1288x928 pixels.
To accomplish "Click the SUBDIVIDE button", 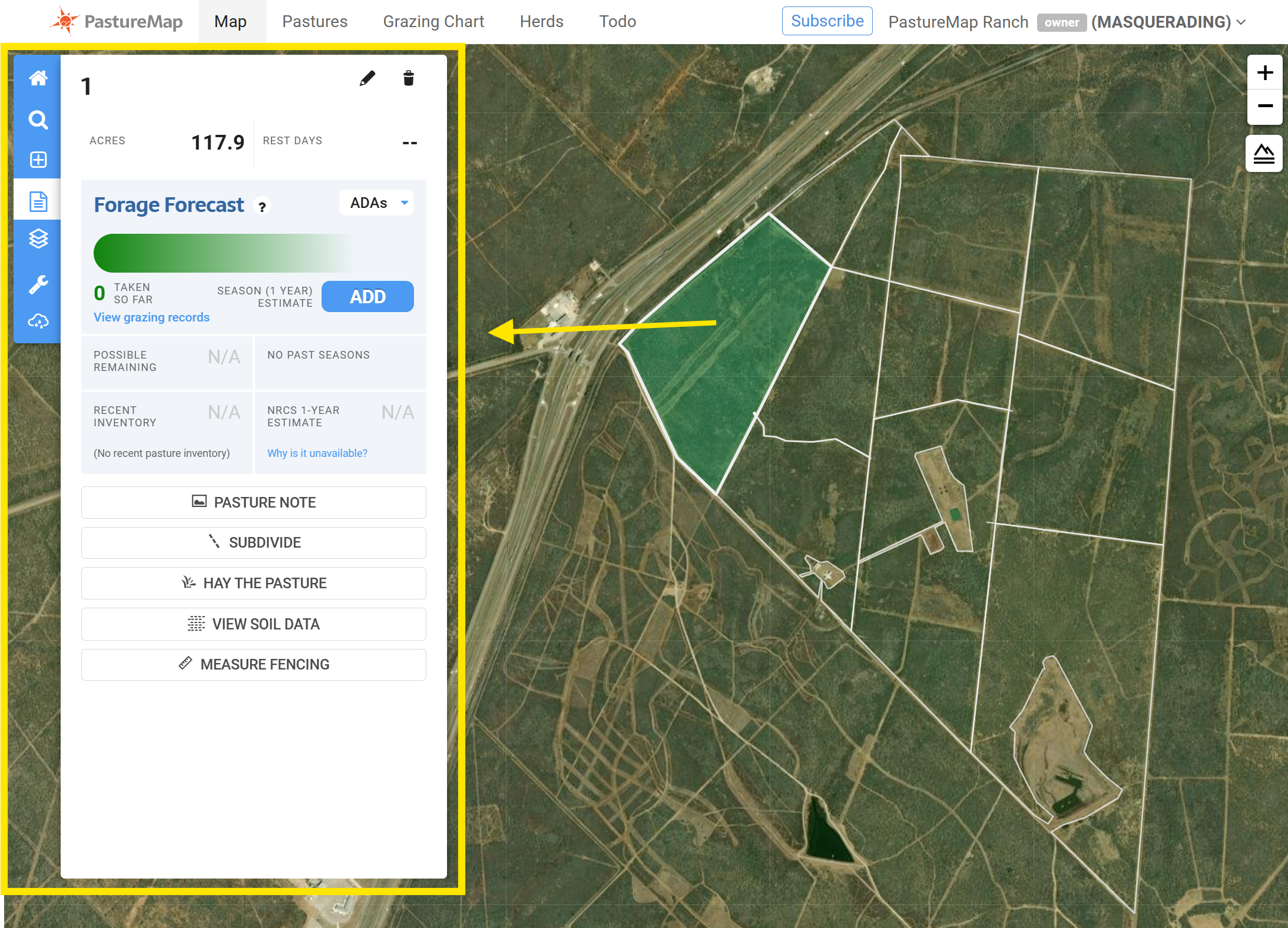I will click(254, 542).
